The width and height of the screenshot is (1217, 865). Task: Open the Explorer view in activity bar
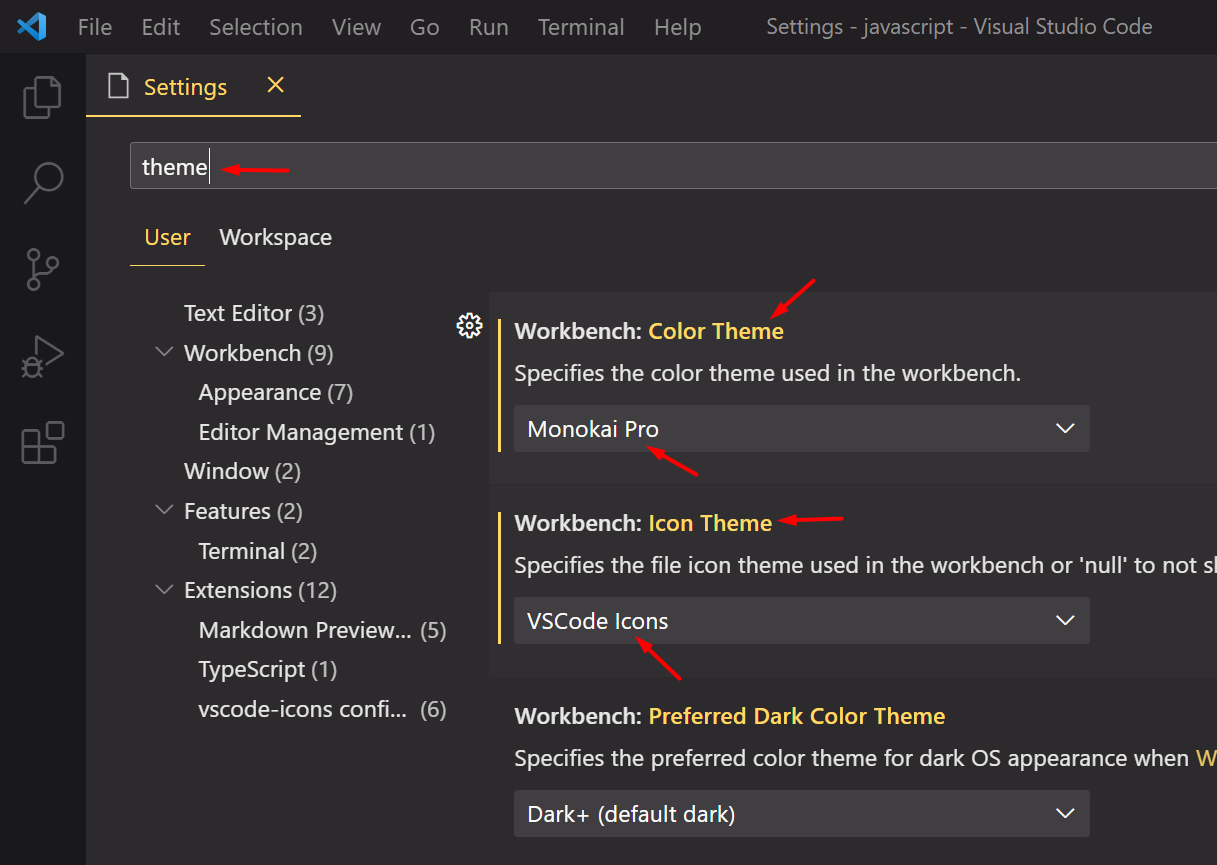click(x=42, y=97)
